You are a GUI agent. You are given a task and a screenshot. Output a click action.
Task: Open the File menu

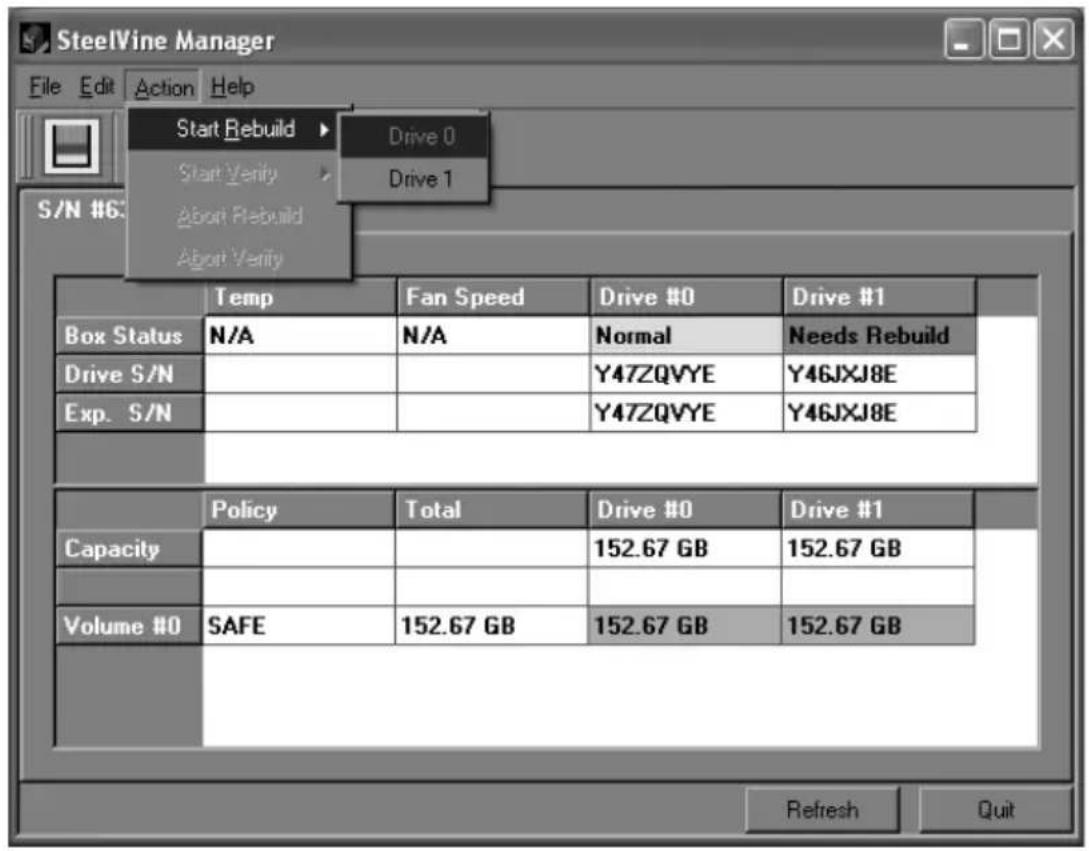coord(44,88)
